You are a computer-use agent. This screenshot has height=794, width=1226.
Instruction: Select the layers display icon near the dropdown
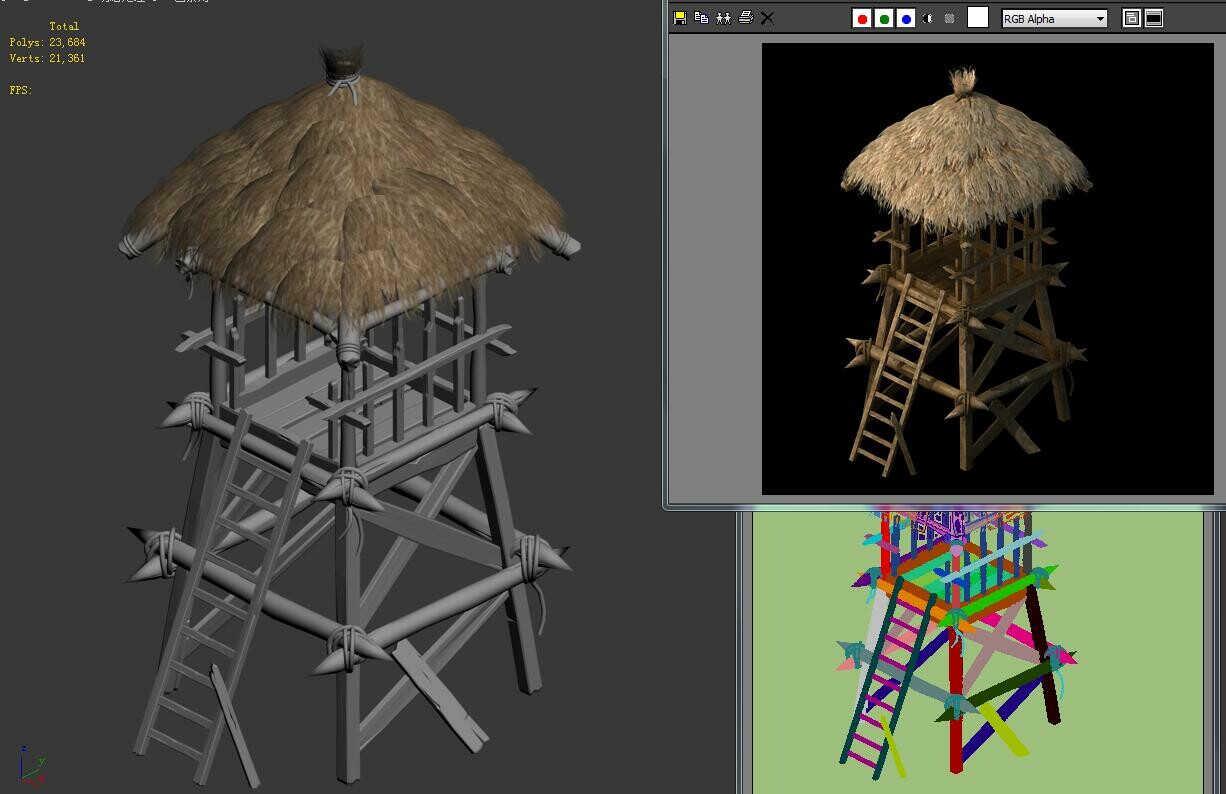1130,17
